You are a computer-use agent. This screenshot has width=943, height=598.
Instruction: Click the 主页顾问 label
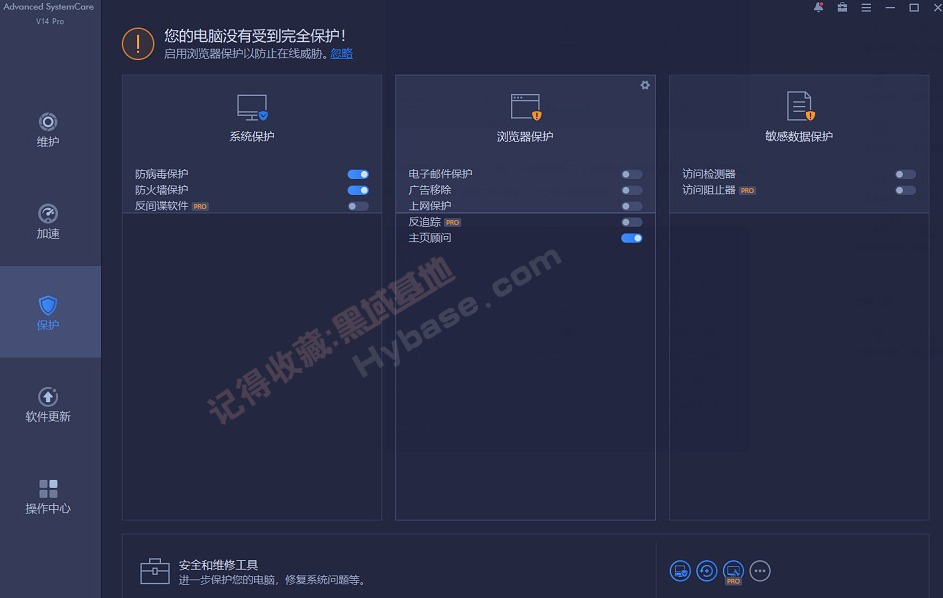[429, 238]
